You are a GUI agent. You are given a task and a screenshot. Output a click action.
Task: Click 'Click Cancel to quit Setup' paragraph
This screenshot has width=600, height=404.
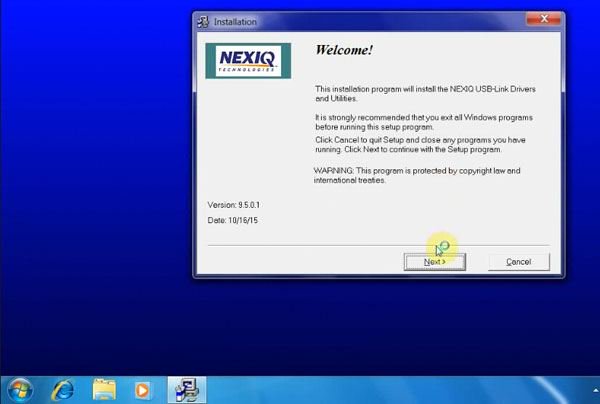point(420,145)
